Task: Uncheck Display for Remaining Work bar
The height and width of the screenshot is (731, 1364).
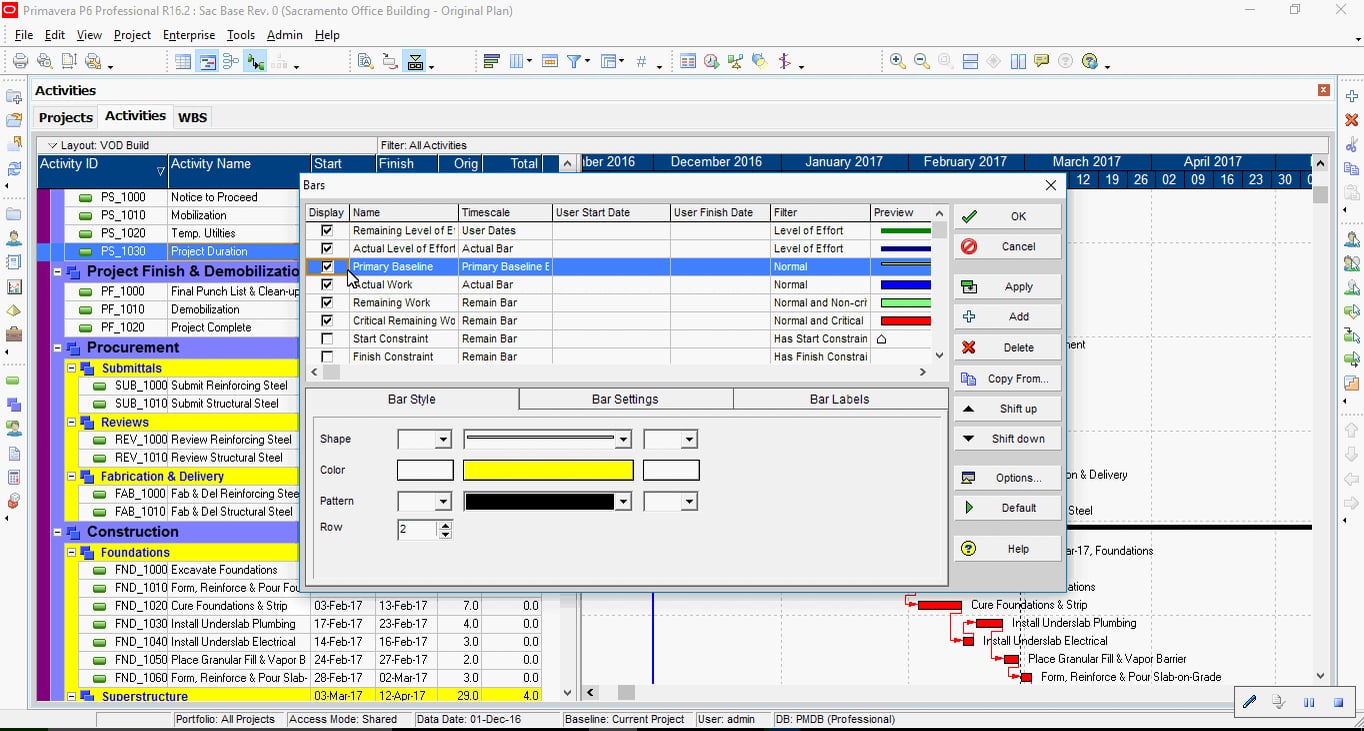Action: pyautogui.click(x=327, y=303)
